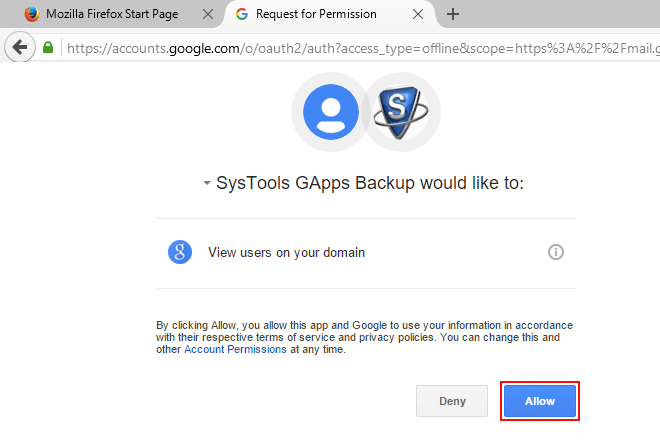660x444 pixels.
Task: Click the blue Google g permission icon
Action: pyautogui.click(x=180, y=252)
